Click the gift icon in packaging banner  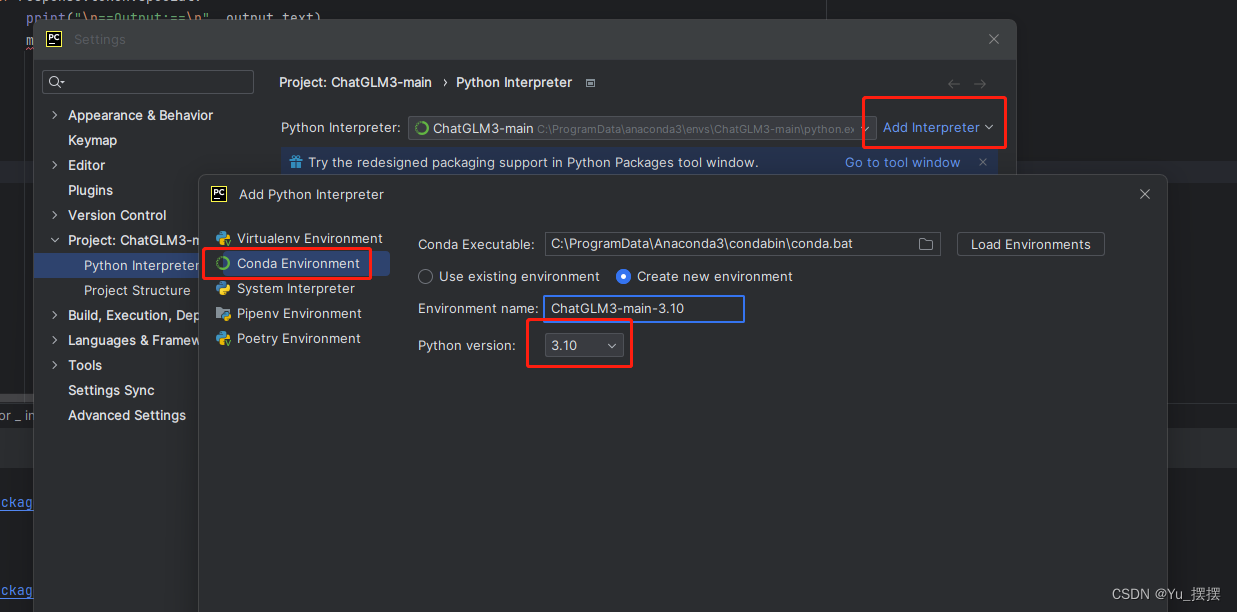(x=295, y=162)
